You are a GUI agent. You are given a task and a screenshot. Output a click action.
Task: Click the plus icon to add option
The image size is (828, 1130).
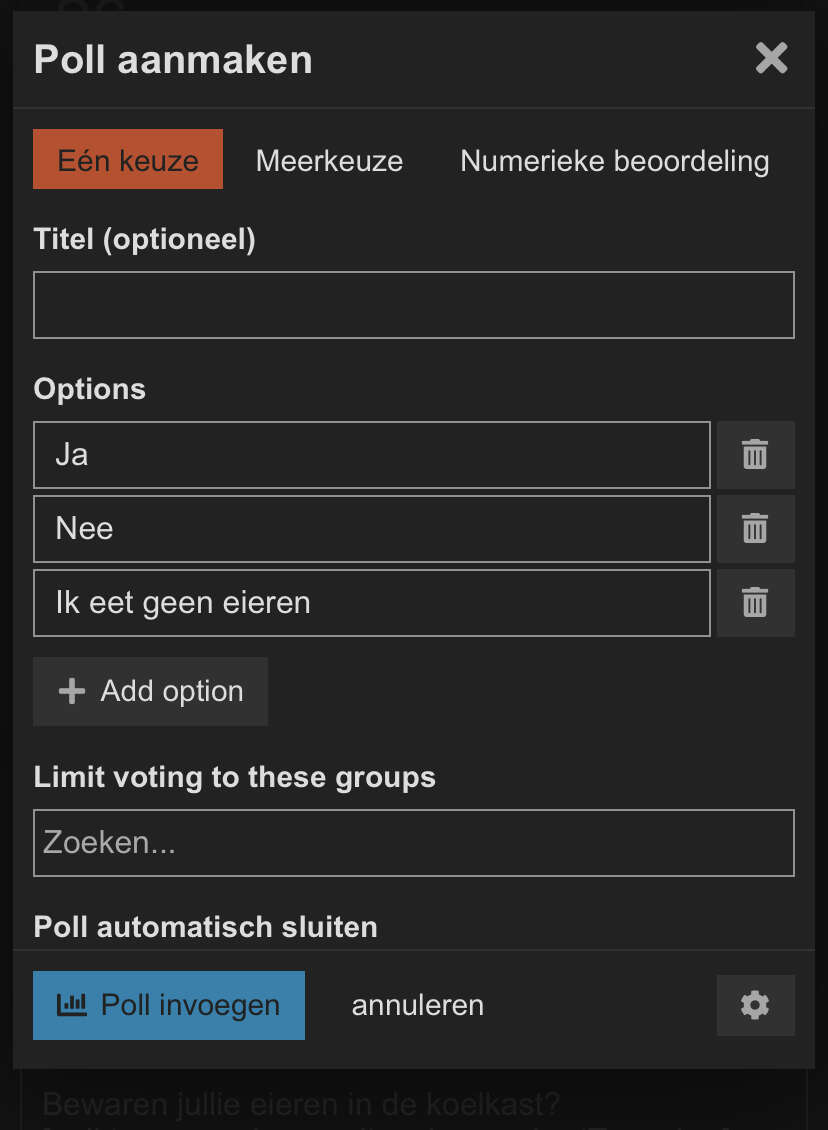(72, 691)
